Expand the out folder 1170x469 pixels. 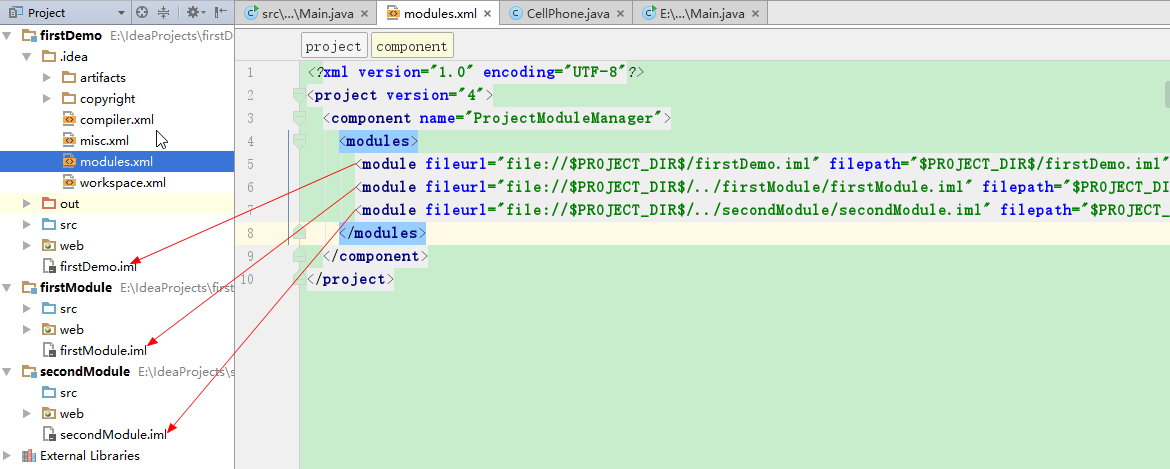(x=27, y=204)
